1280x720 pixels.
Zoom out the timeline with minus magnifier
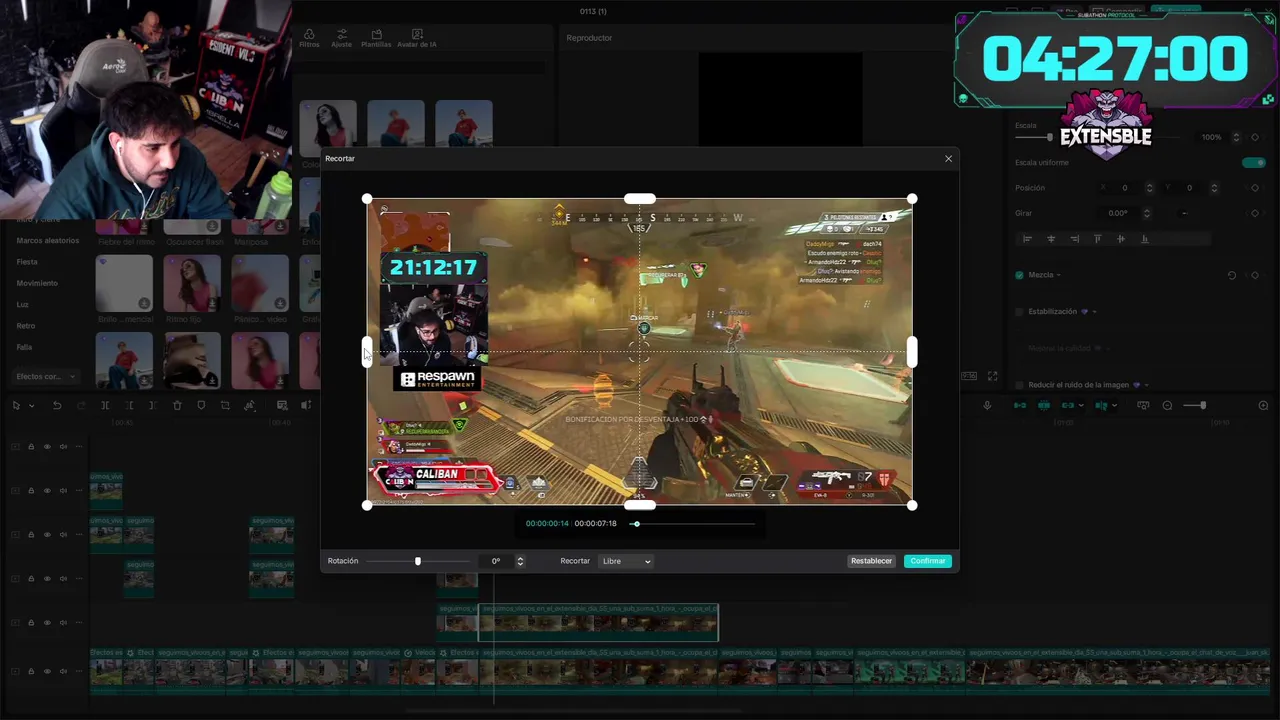tap(1167, 405)
